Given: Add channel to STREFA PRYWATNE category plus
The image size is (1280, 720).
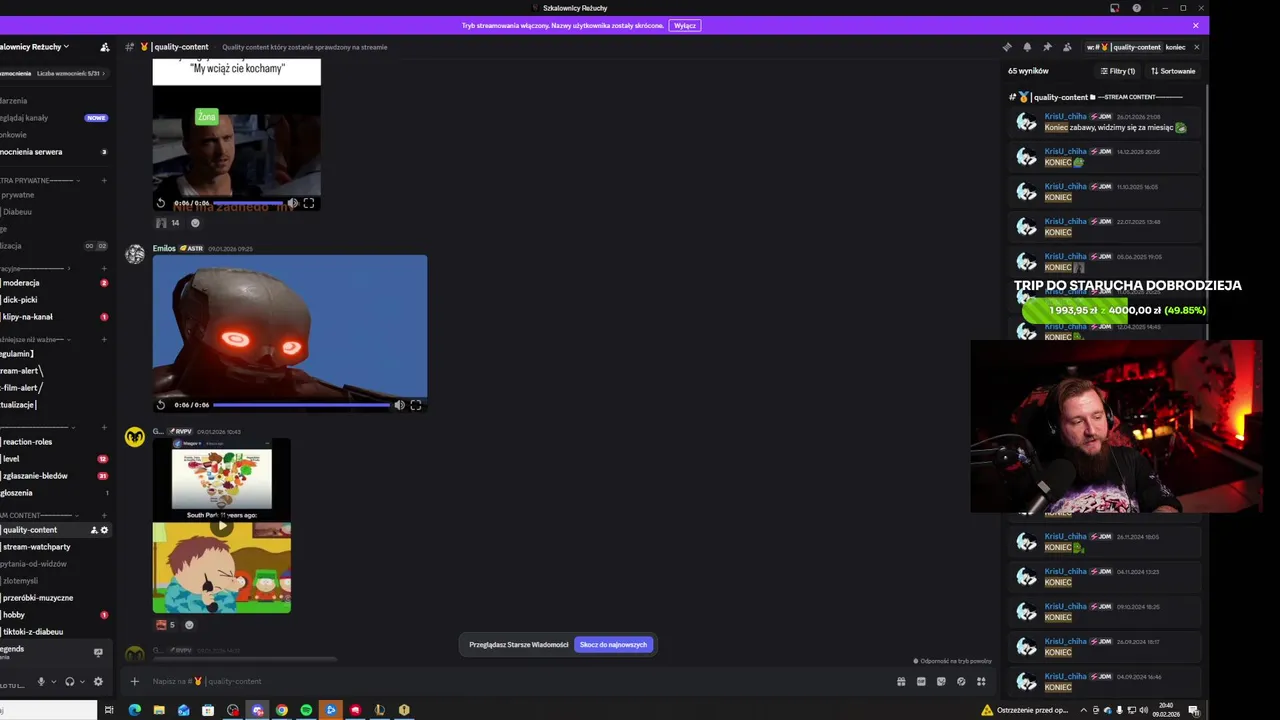Looking at the screenshot, I should (x=104, y=181).
